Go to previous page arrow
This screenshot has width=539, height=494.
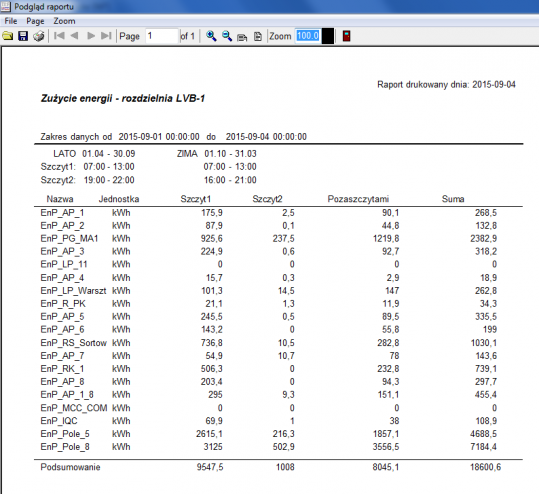click(x=74, y=36)
